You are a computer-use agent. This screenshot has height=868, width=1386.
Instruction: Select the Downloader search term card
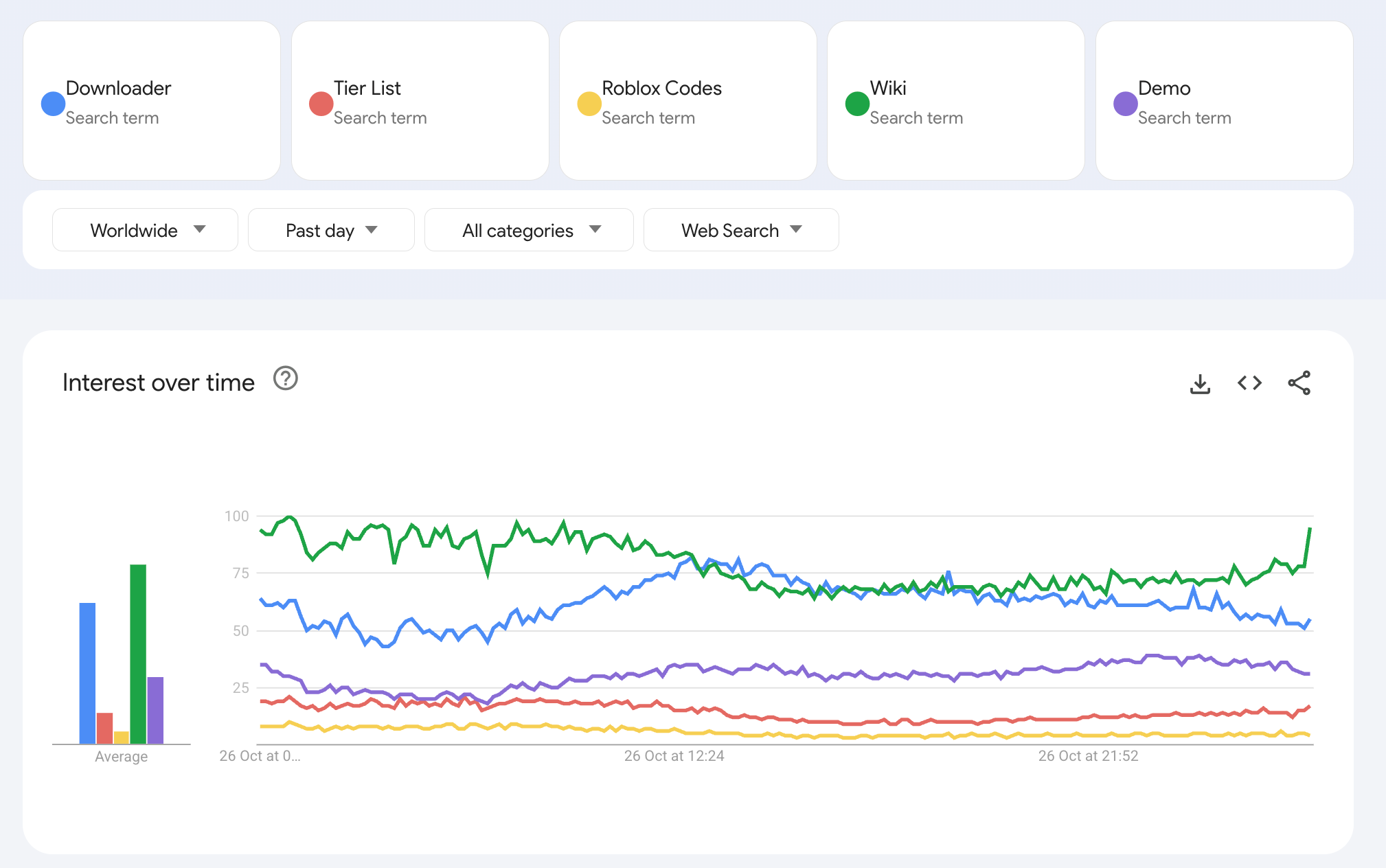pos(152,101)
